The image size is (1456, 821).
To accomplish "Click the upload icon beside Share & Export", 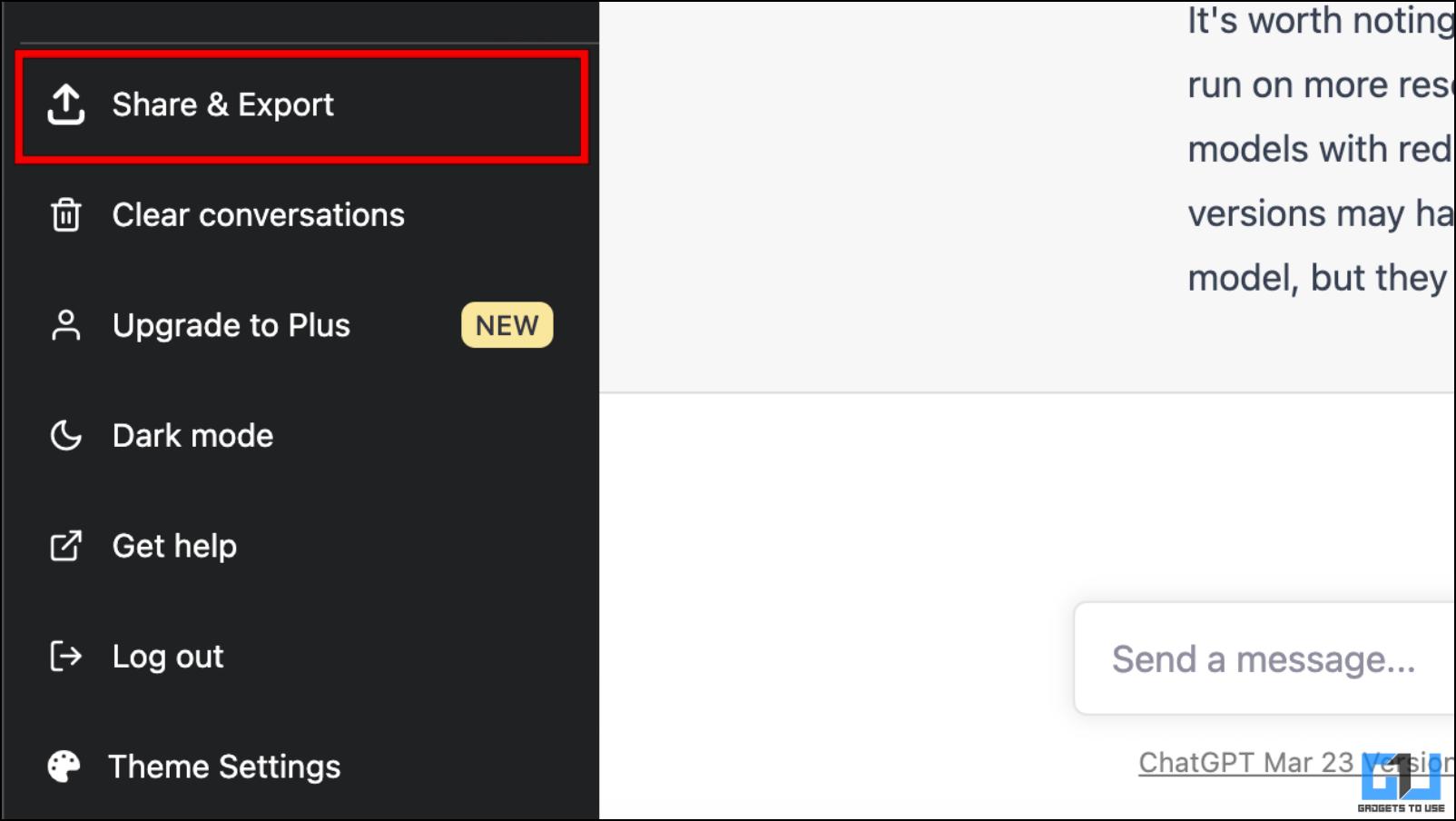I will 66,104.
